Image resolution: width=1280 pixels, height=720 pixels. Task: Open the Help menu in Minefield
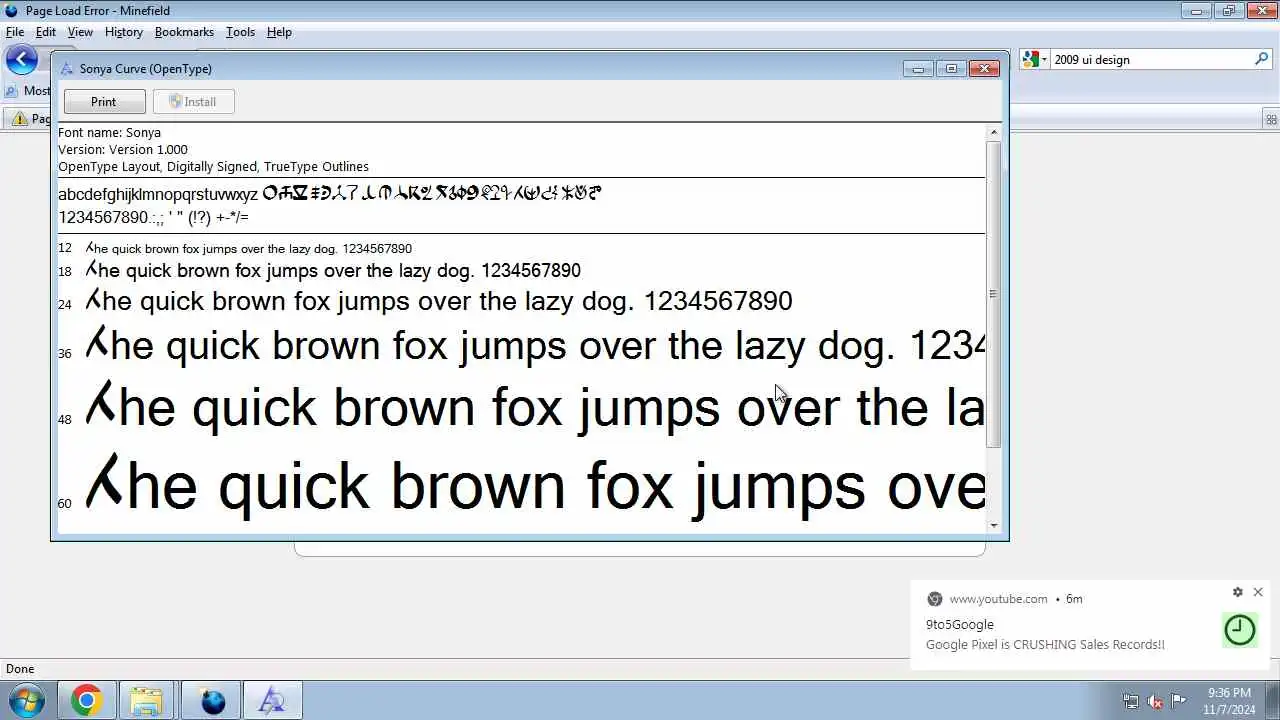coord(279,32)
